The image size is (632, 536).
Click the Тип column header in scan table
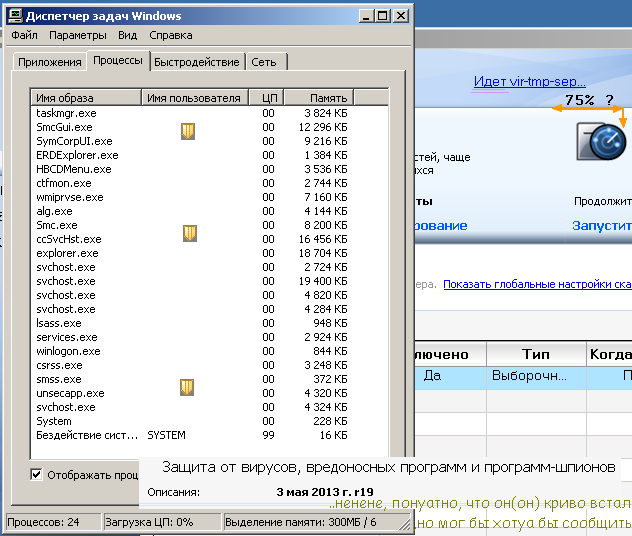point(536,354)
